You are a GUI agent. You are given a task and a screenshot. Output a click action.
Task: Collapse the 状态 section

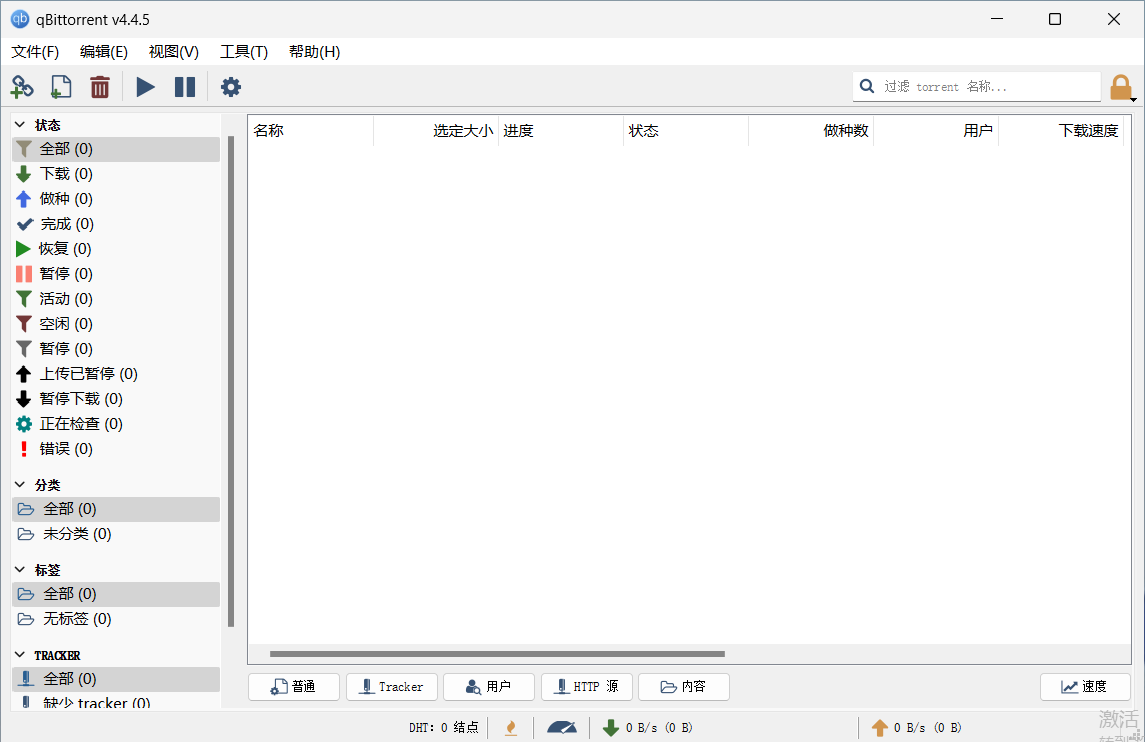point(20,125)
